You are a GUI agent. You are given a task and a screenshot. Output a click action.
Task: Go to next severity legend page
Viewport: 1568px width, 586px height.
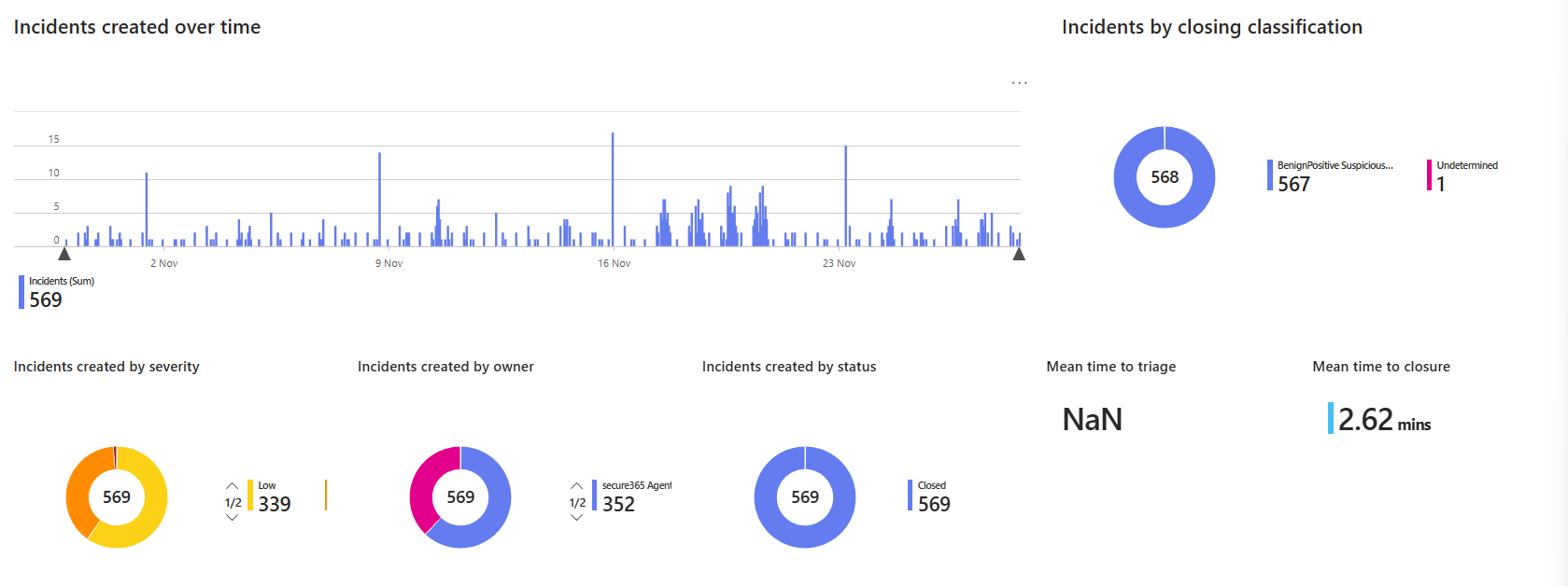[x=233, y=518]
